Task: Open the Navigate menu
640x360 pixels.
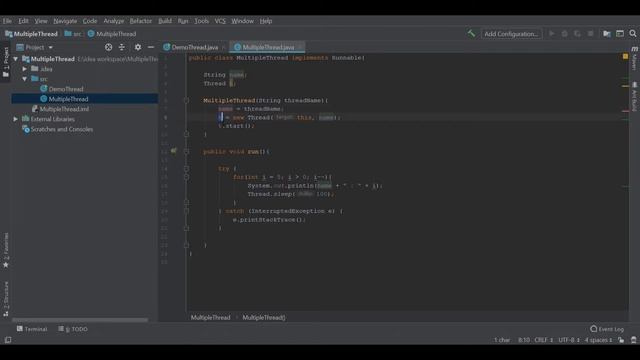Action: [x=65, y=21]
